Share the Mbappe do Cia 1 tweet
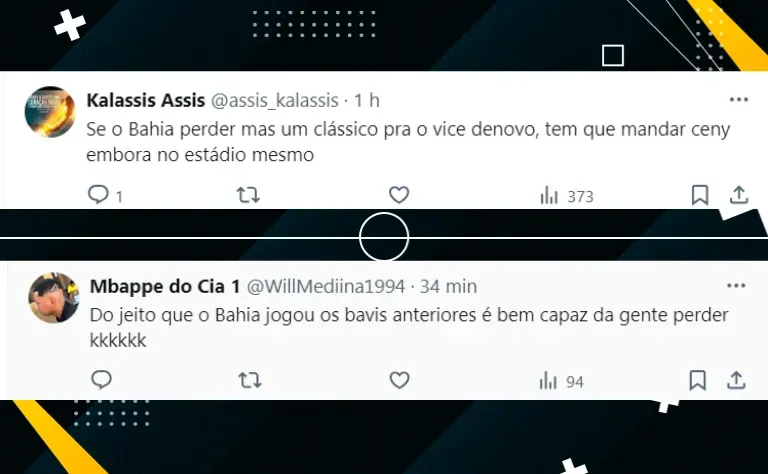Image resolution: width=768 pixels, height=474 pixels. [736, 380]
